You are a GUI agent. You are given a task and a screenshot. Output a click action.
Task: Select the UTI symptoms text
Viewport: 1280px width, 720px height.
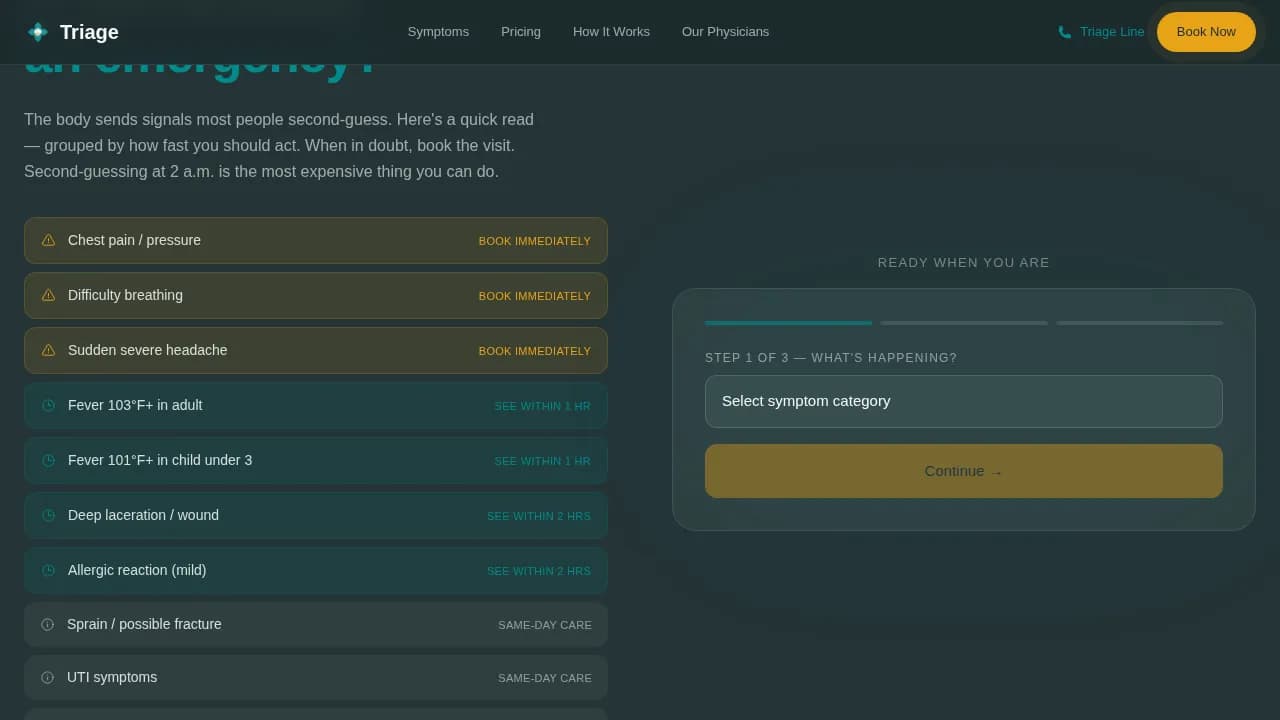pyautogui.click(x=112, y=677)
